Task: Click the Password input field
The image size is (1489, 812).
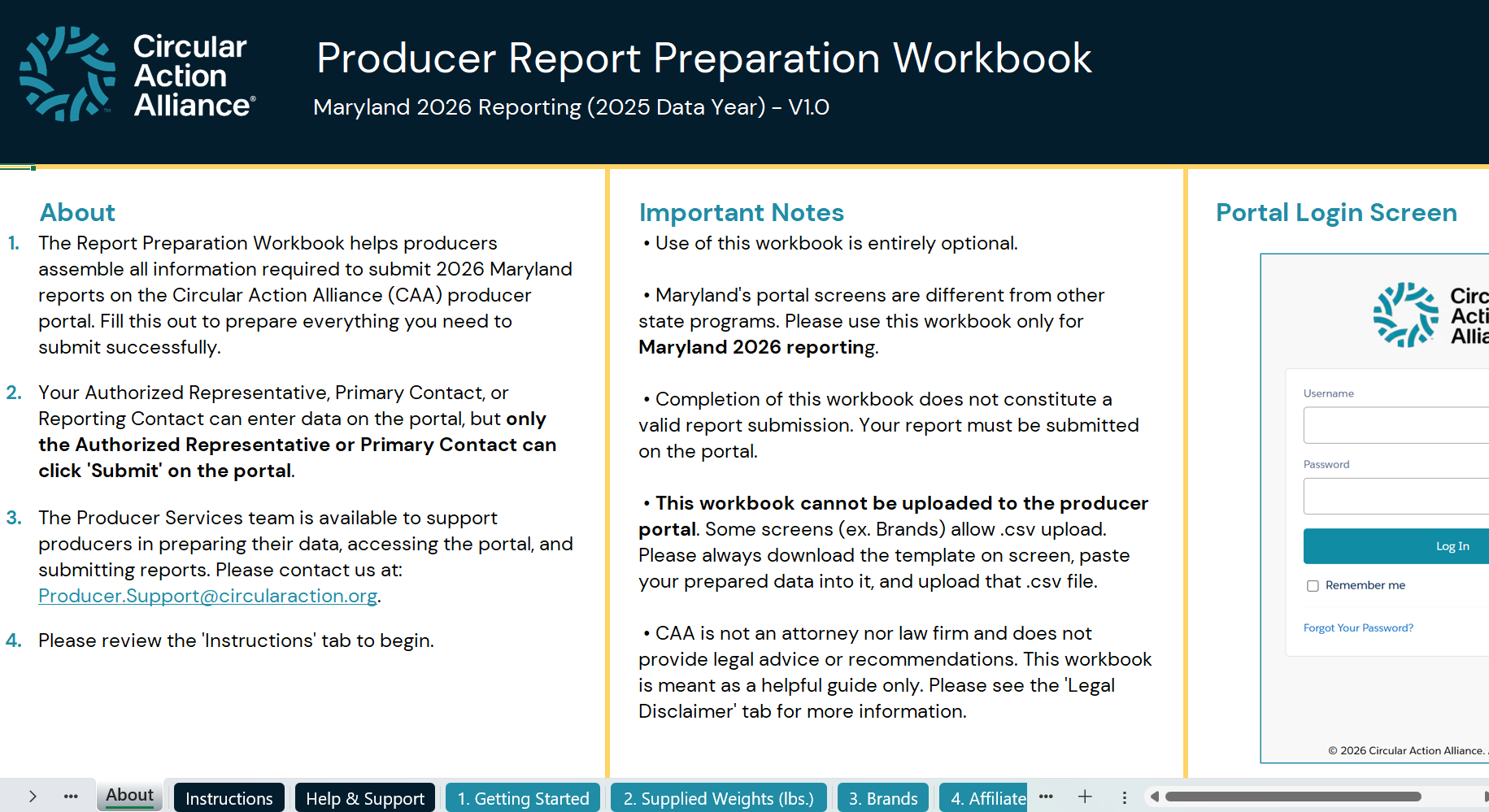Action: pos(1396,496)
